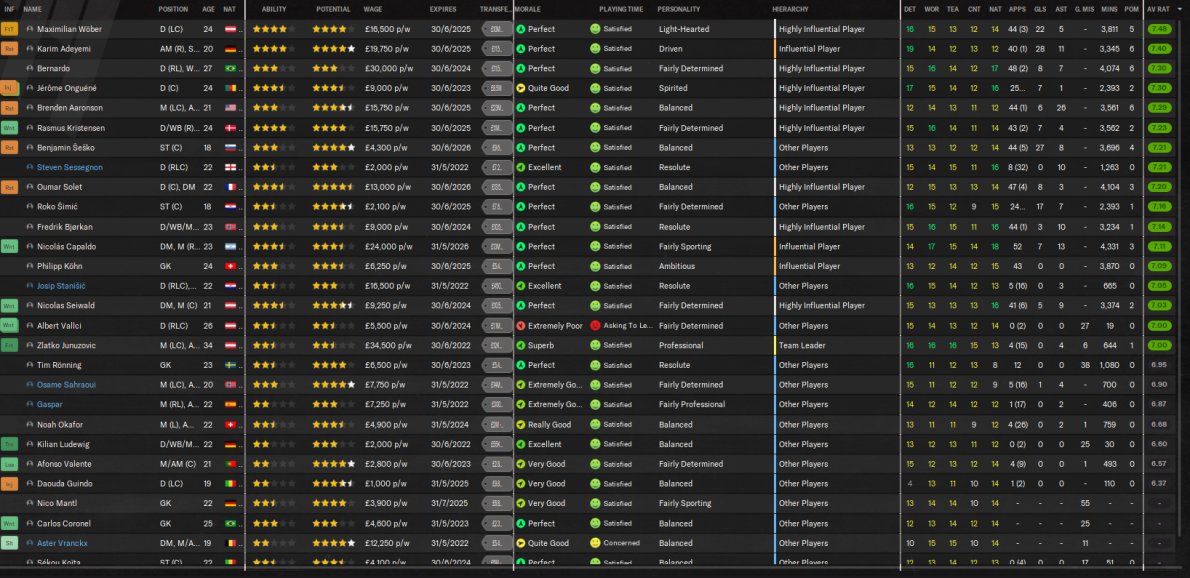
Task: Click the Brazilian flag in Bernardo's row
Action: [x=230, y=68]
